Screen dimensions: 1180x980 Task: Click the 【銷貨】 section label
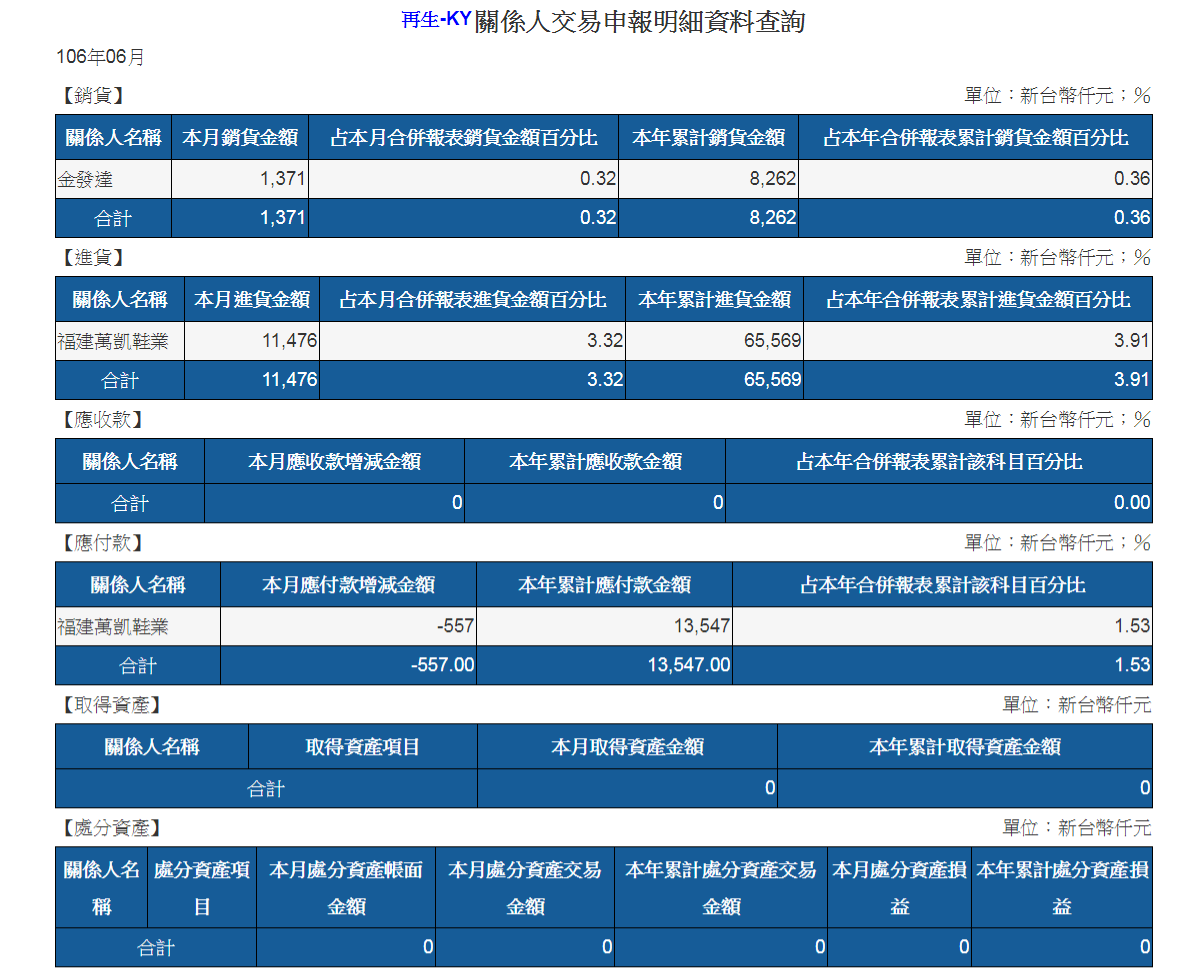pos(93,96)
